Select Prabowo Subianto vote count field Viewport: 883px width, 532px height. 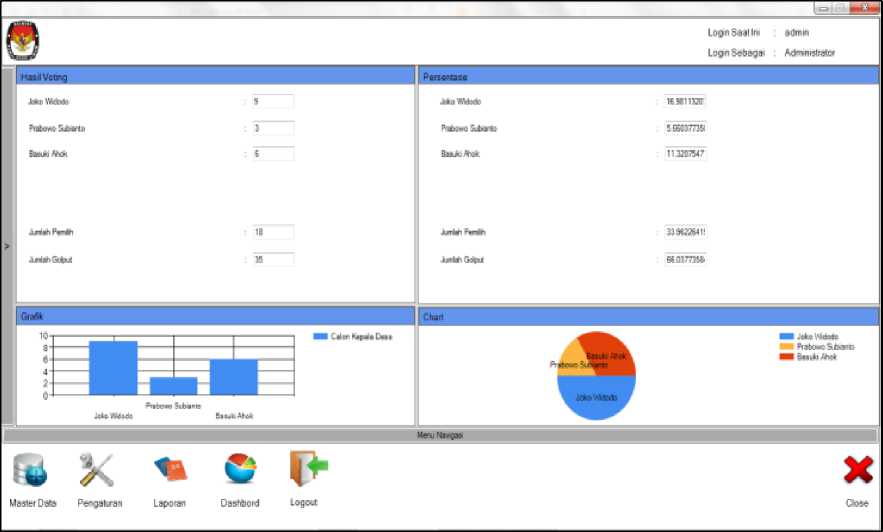point(272,128)
